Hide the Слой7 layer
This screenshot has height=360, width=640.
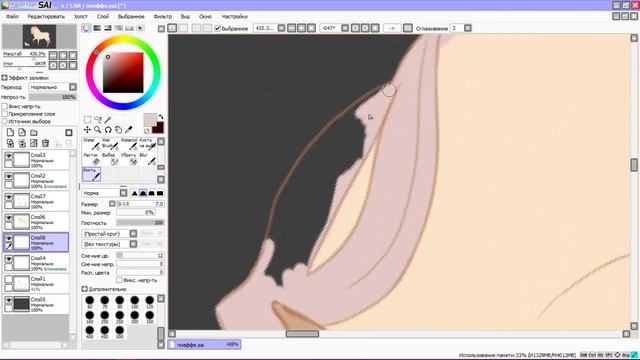point(8,197)
